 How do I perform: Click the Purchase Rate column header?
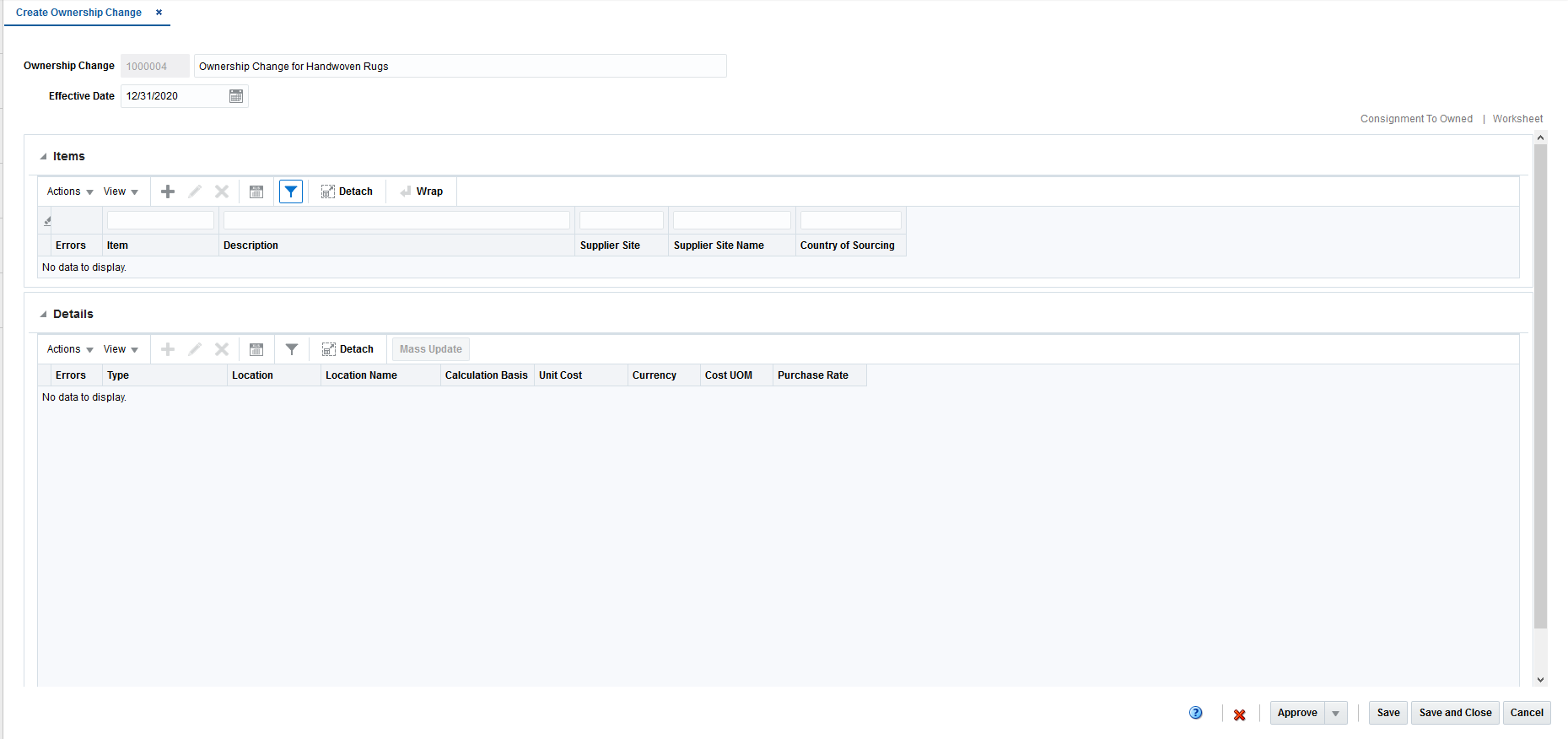pos(820,375)
